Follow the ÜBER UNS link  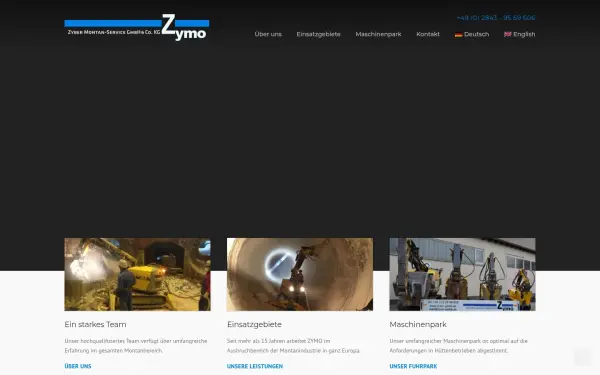(x=78, y=366)
